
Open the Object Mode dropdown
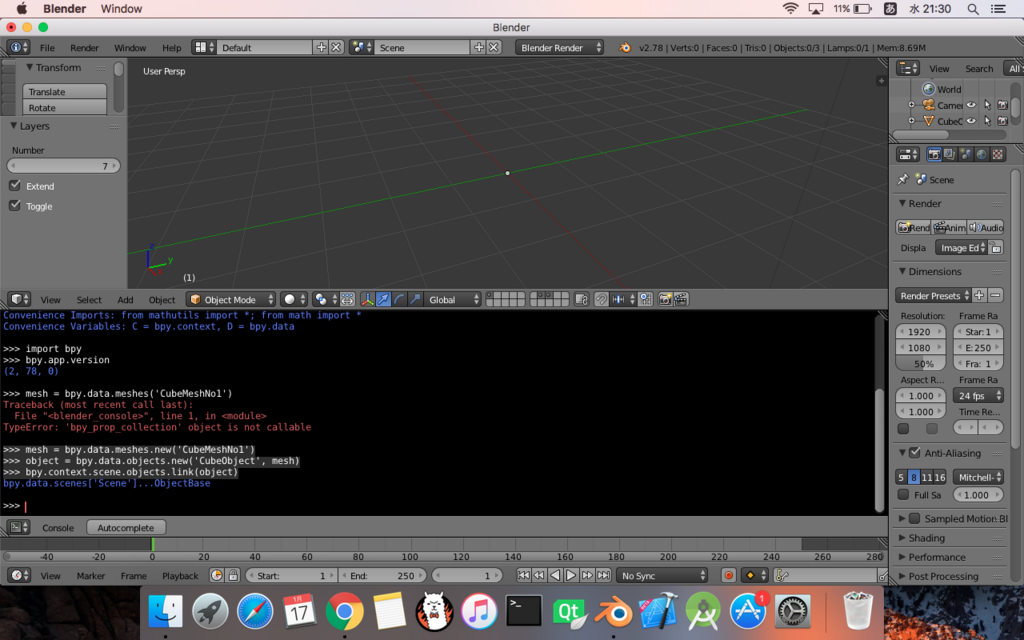pos(231,299)
